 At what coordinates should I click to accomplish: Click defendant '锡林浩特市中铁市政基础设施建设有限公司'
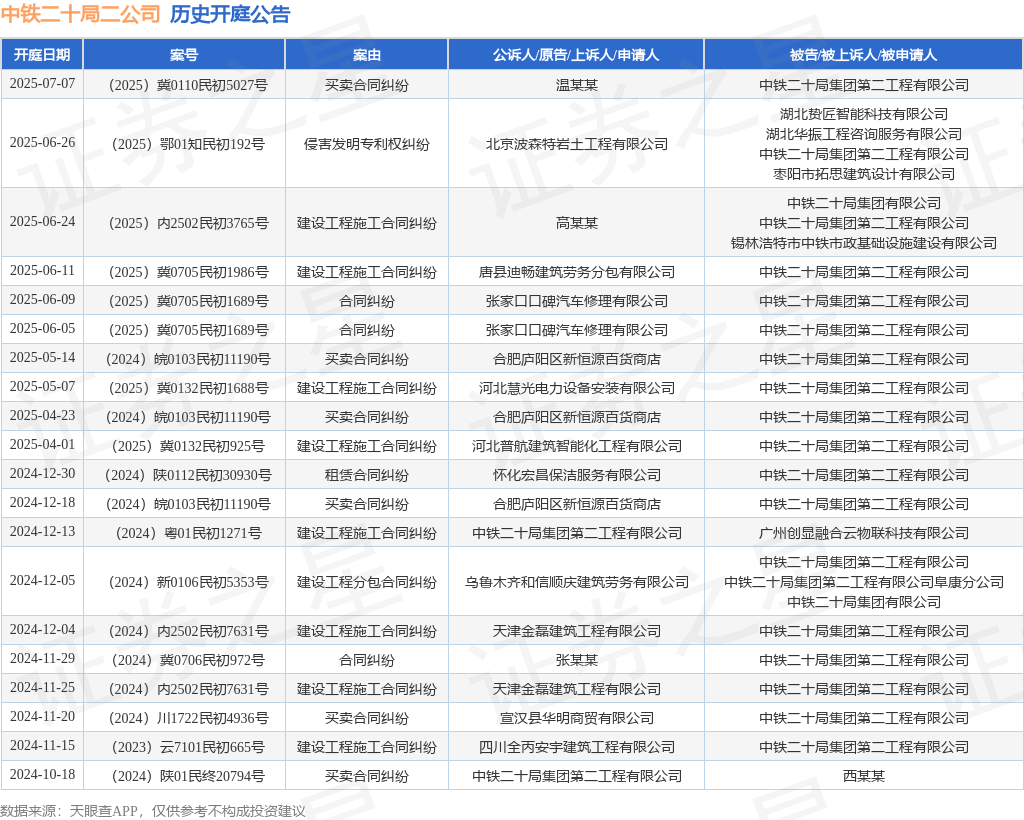tap(863, 244)
